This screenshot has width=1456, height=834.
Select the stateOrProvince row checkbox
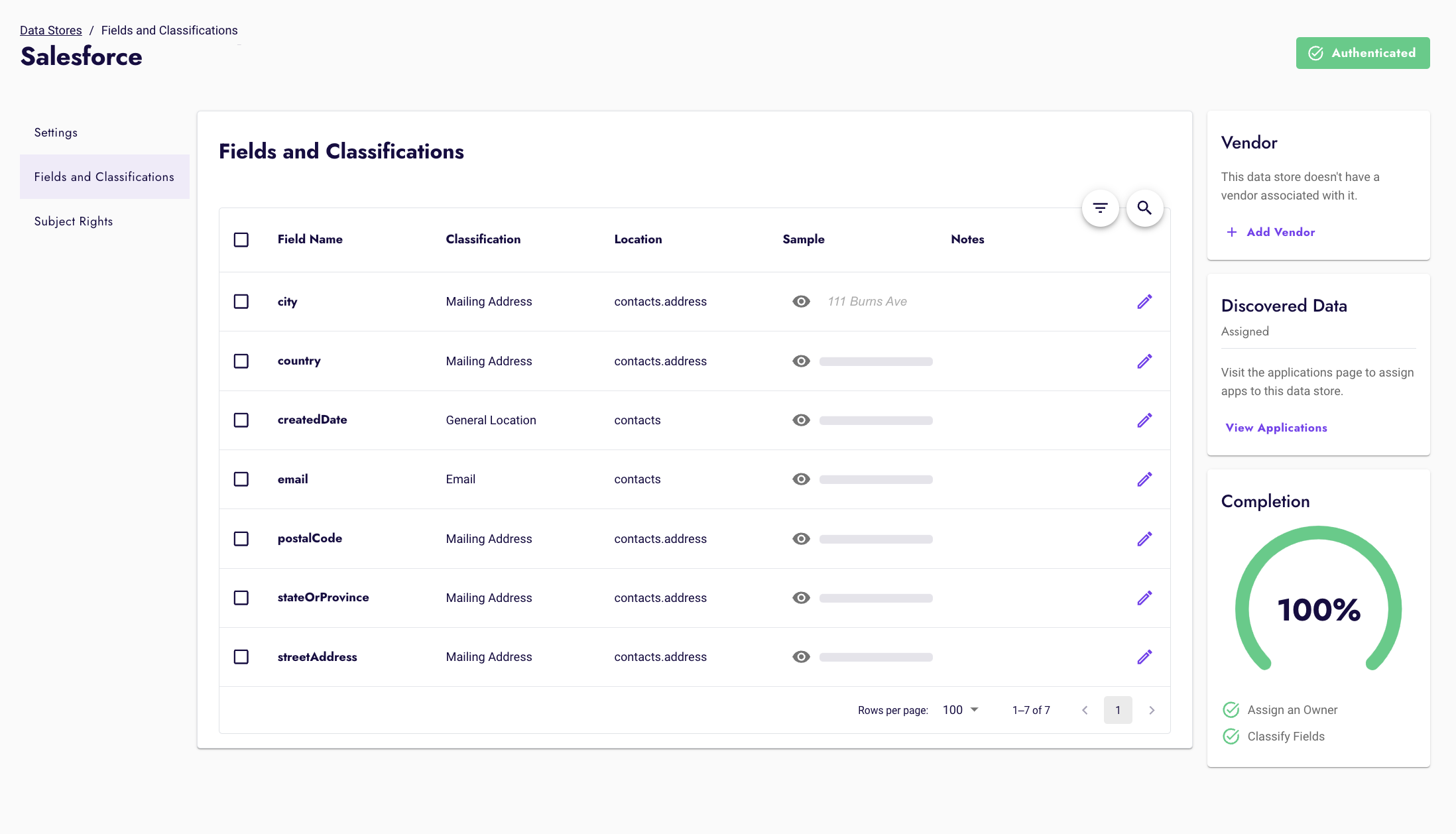pyautogui.click(x=241, y=598)
